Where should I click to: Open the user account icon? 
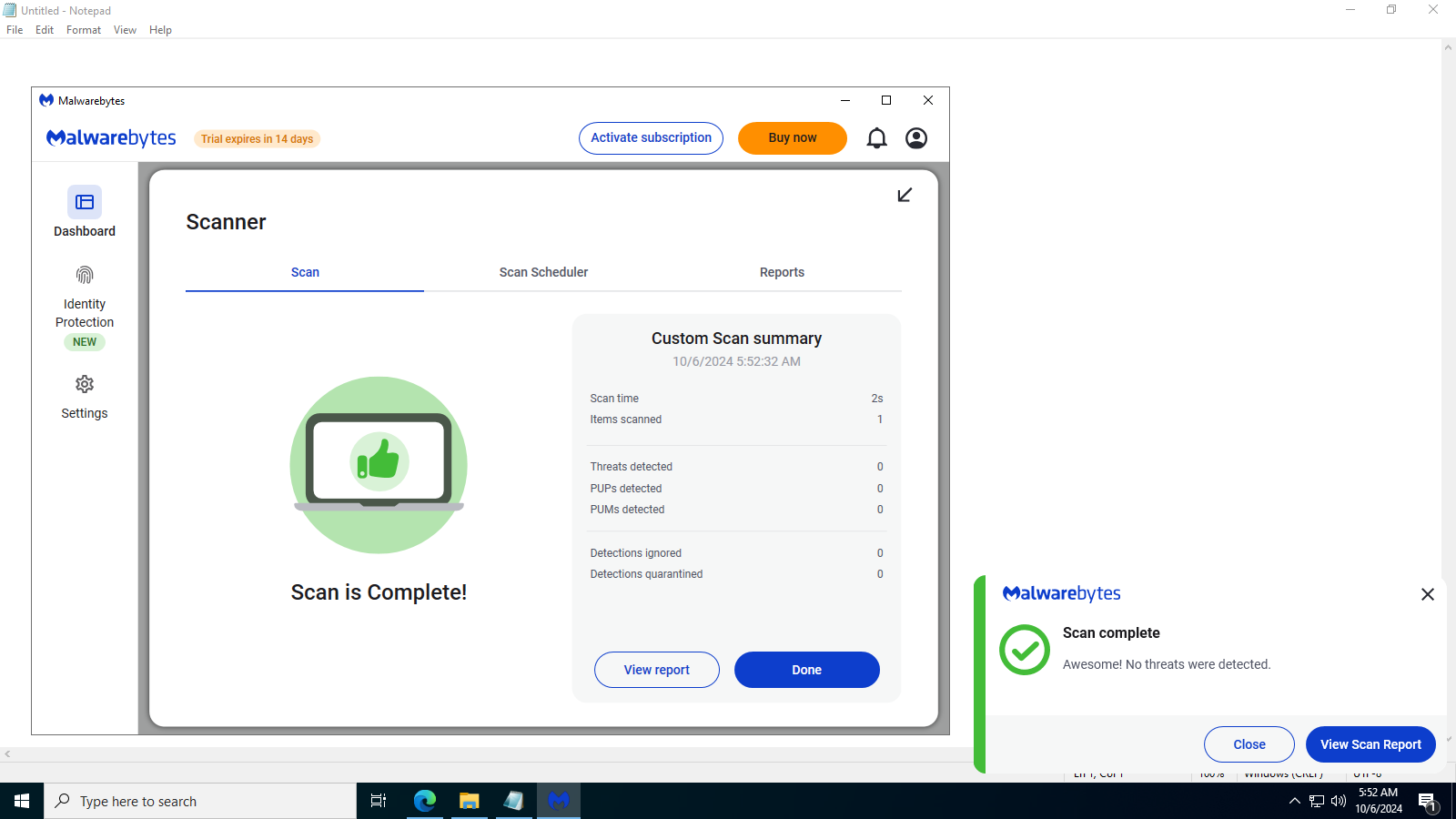916,138
